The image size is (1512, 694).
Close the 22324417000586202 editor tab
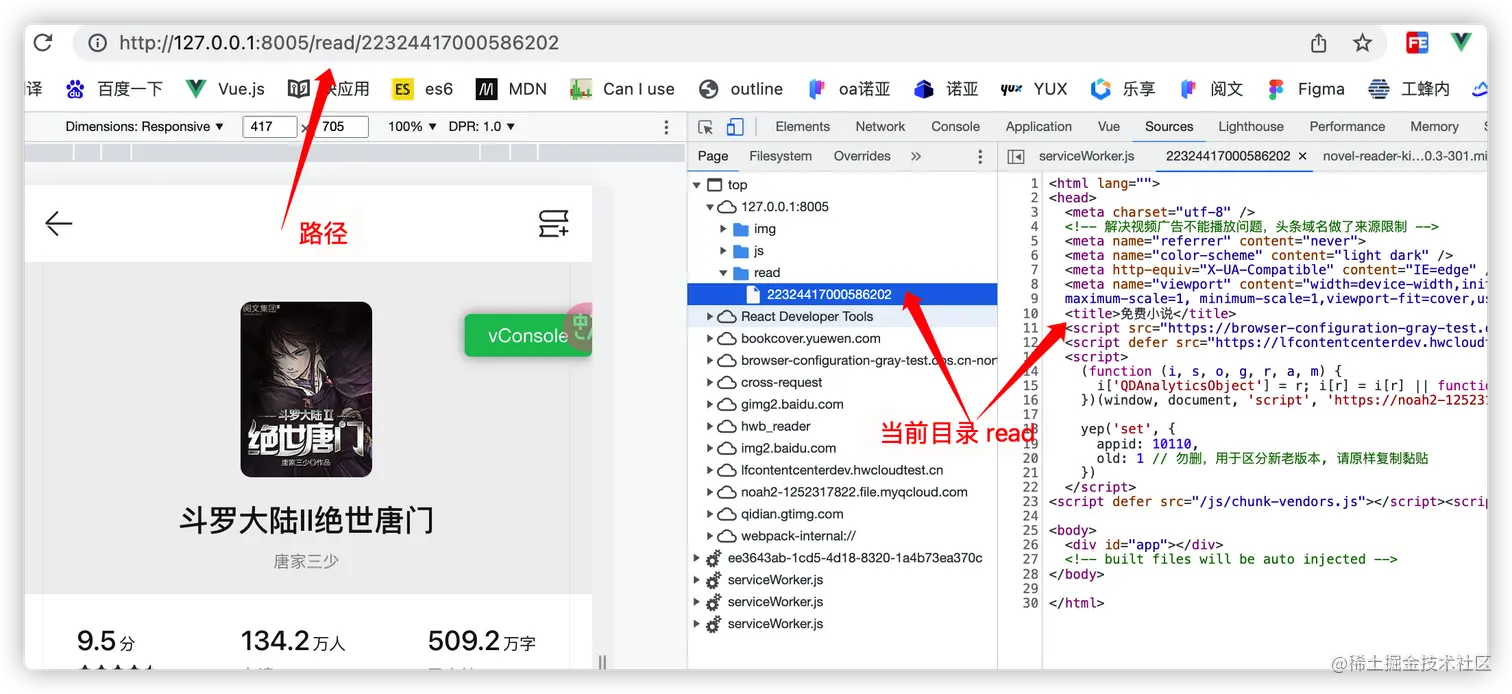click(1302, 156)
